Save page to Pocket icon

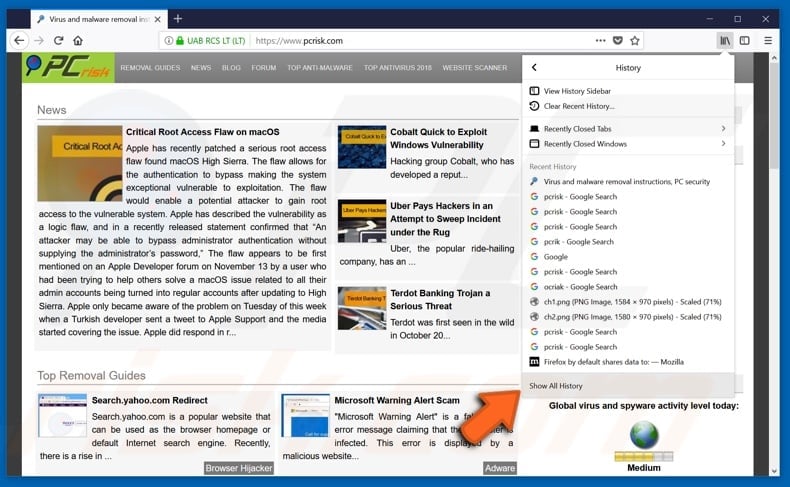point(617,40)
